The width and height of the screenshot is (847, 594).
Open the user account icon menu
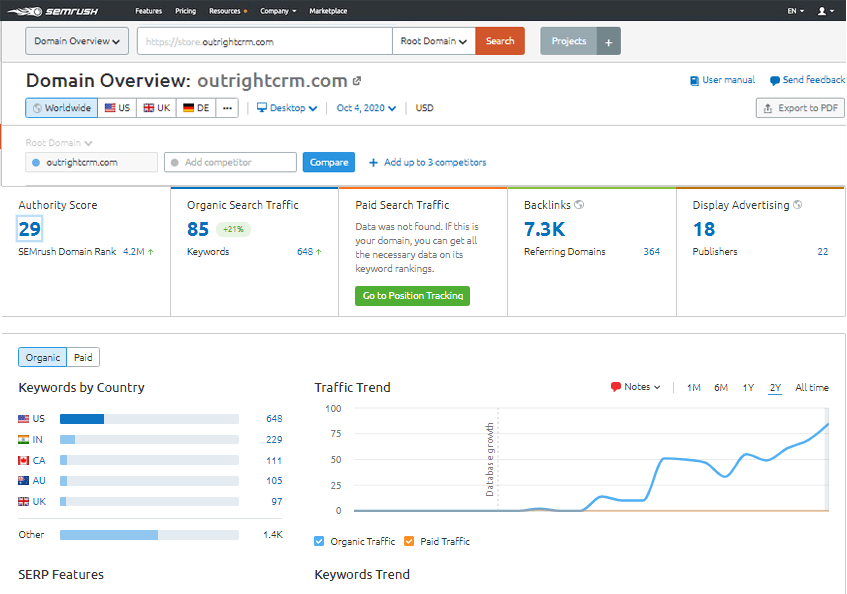pyautogui.click(x=825, y=11)
